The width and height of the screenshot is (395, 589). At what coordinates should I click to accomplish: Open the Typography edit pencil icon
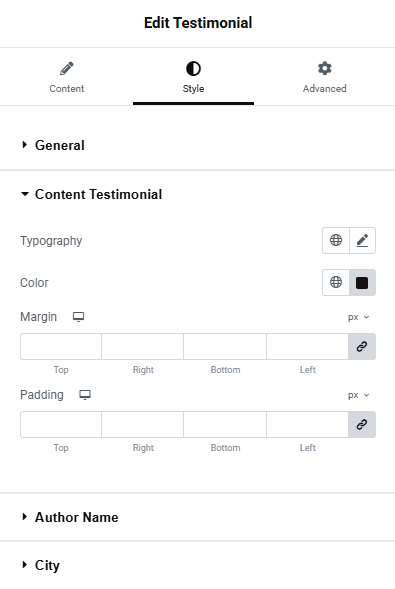(362, 240)
